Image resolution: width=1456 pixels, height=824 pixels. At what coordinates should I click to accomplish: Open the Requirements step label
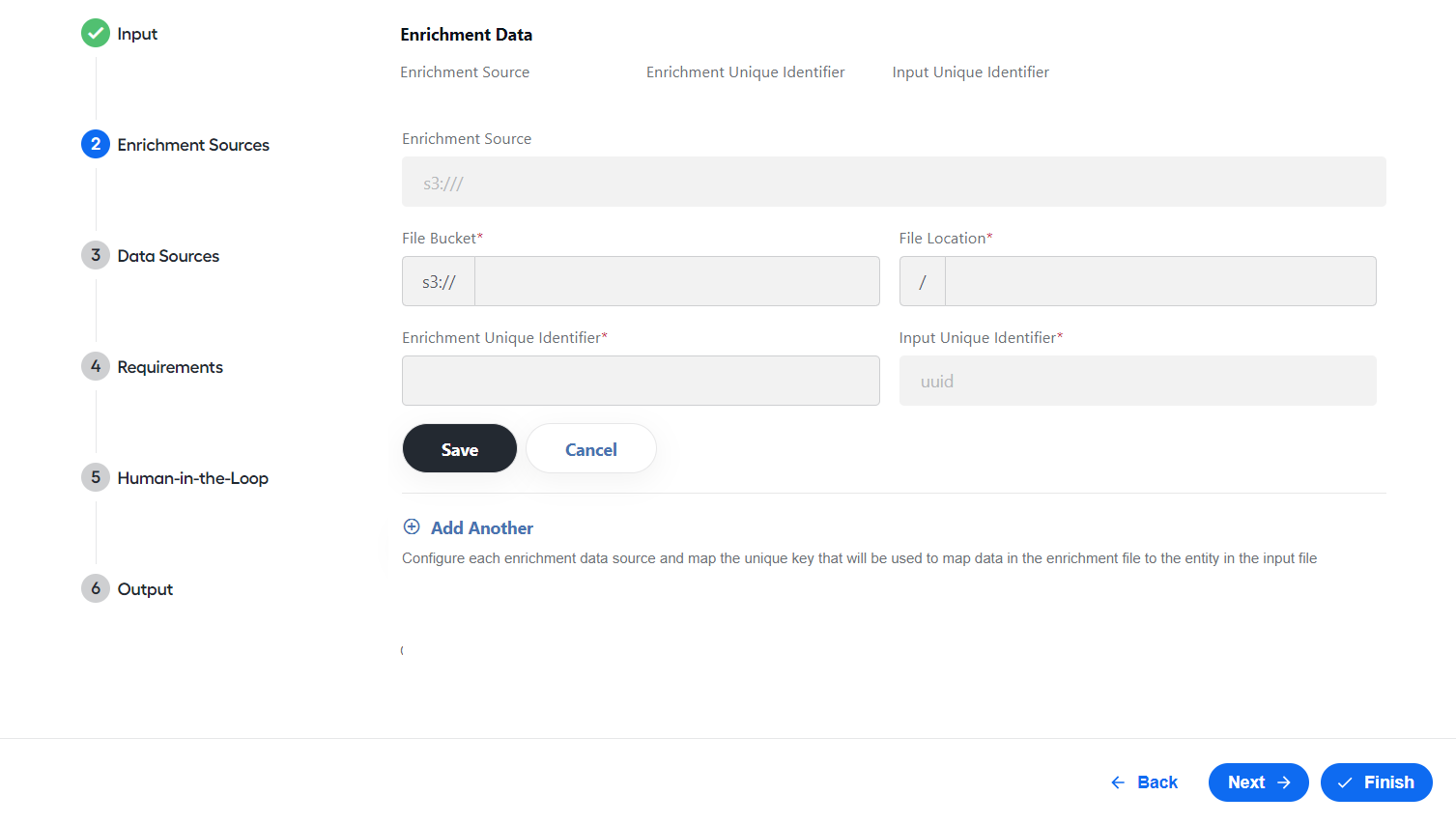pos(170,367)
